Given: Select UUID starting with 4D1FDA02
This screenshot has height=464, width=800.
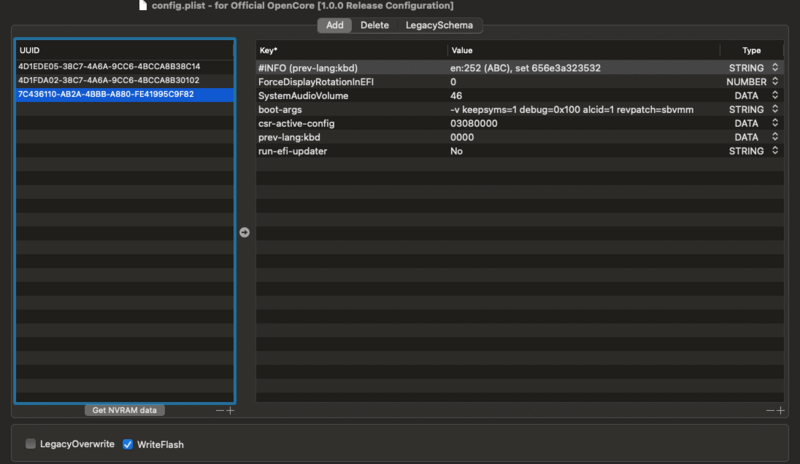Looking at the screenshot, I should coord(109,80).
